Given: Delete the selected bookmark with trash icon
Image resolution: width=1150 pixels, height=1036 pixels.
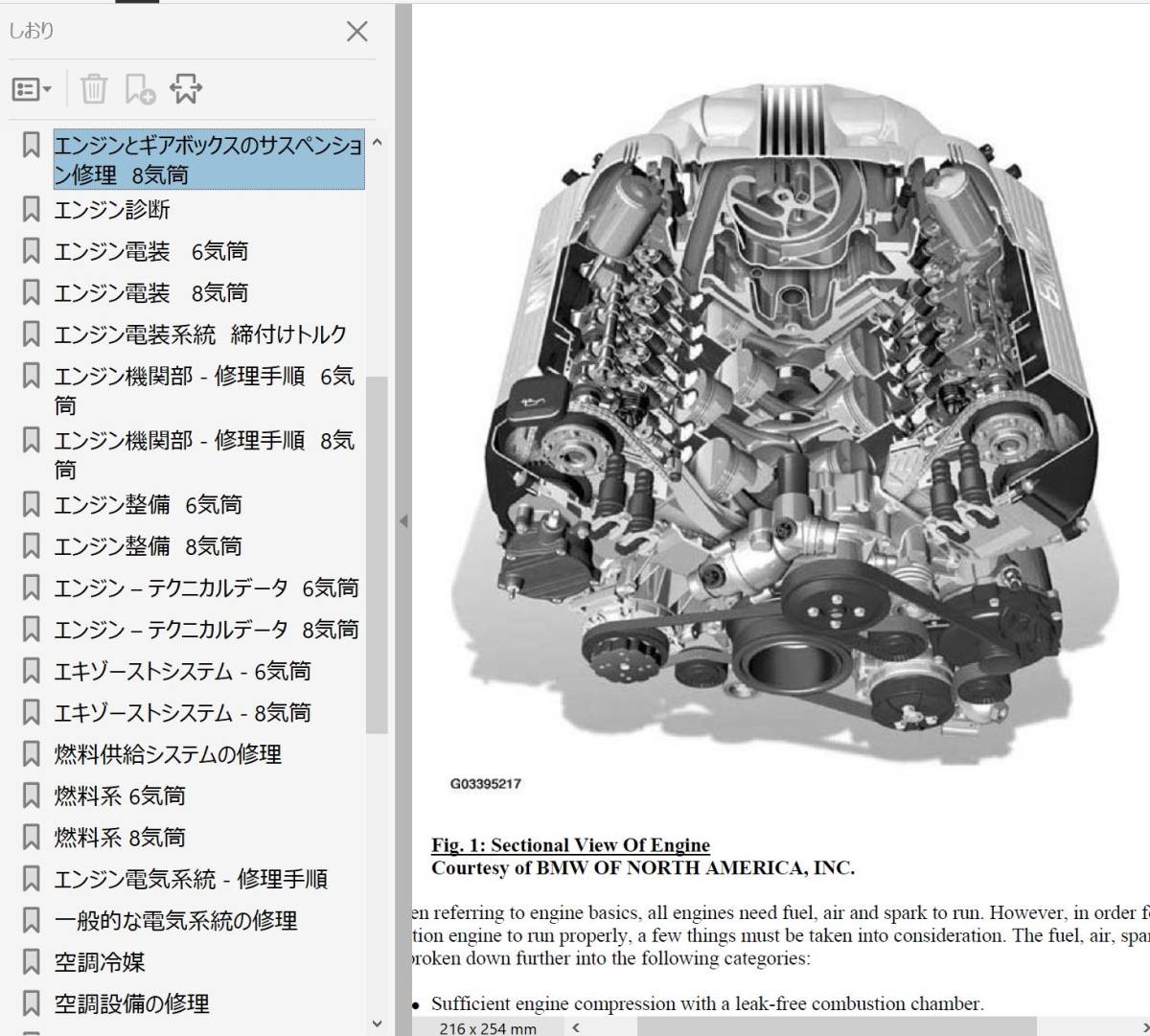Looking at the screenshot, I should 94,89.
